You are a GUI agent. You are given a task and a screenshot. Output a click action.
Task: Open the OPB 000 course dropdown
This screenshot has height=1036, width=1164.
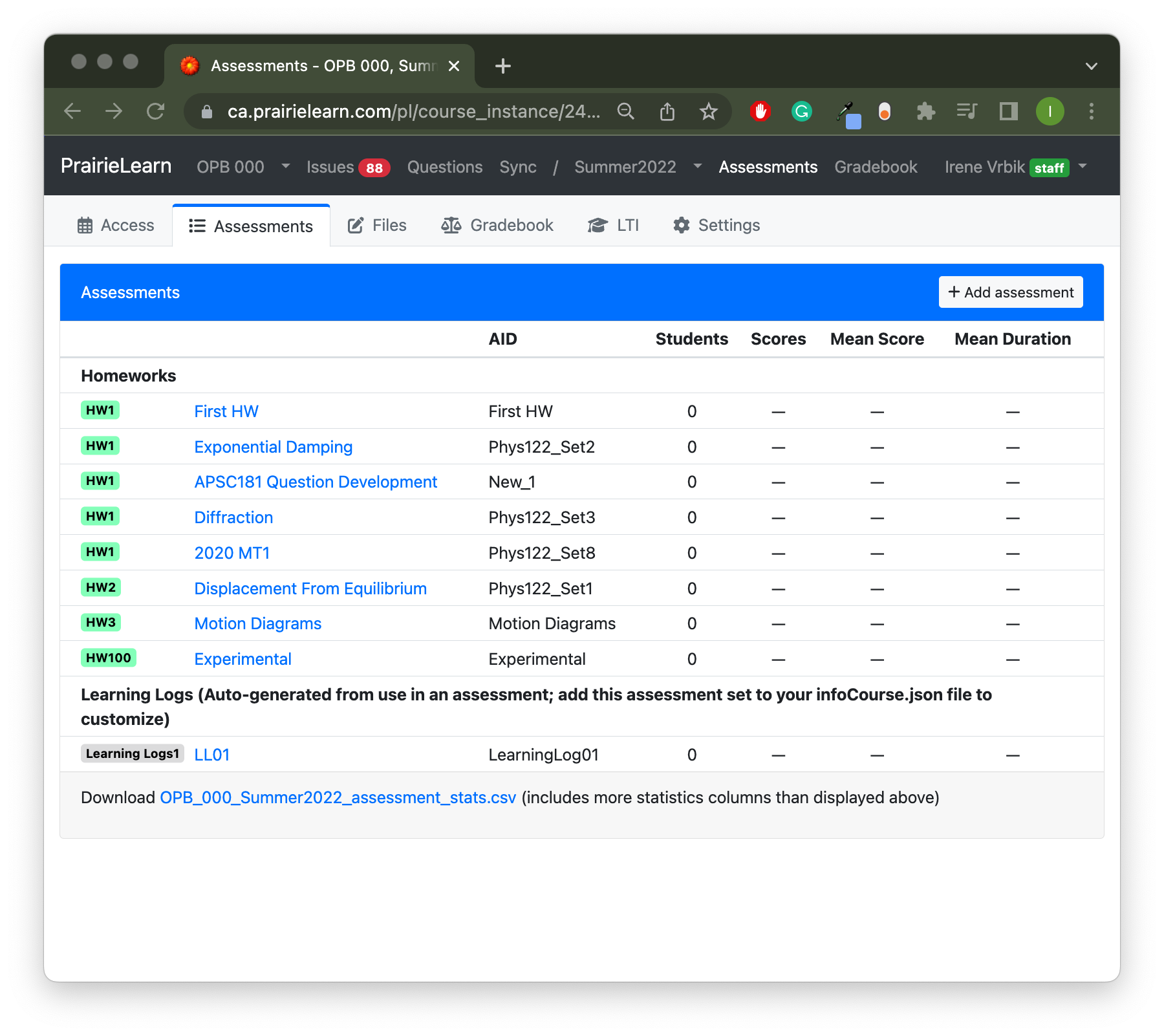coord(243,167)
